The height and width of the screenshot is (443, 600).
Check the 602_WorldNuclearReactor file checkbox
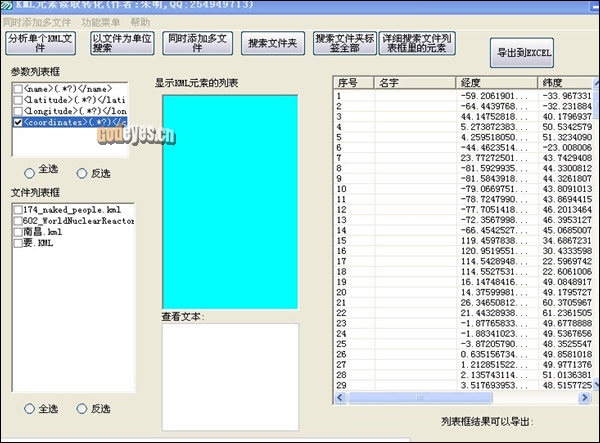click(18, 221)
